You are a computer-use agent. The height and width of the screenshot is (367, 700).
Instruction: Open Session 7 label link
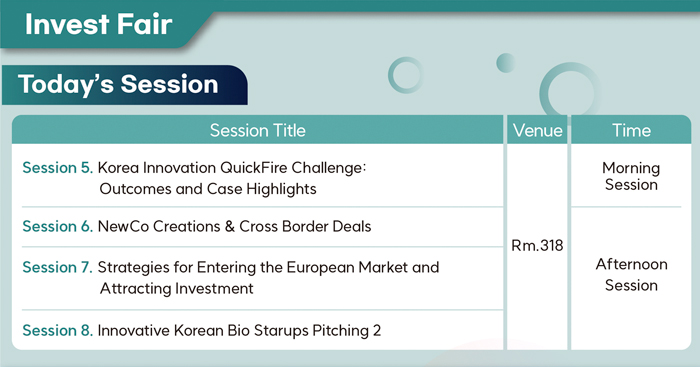[58, 267]
